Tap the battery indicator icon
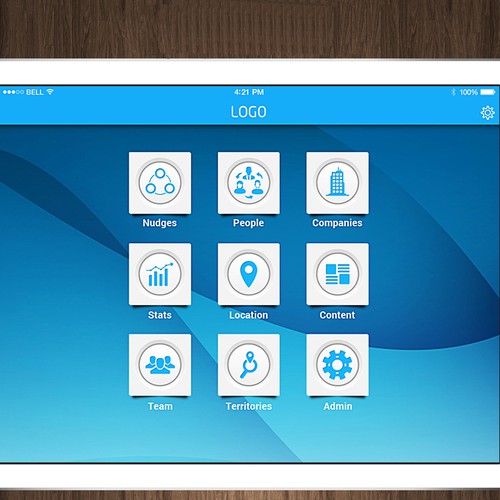500x500 pixels. [x=488, y=92]
